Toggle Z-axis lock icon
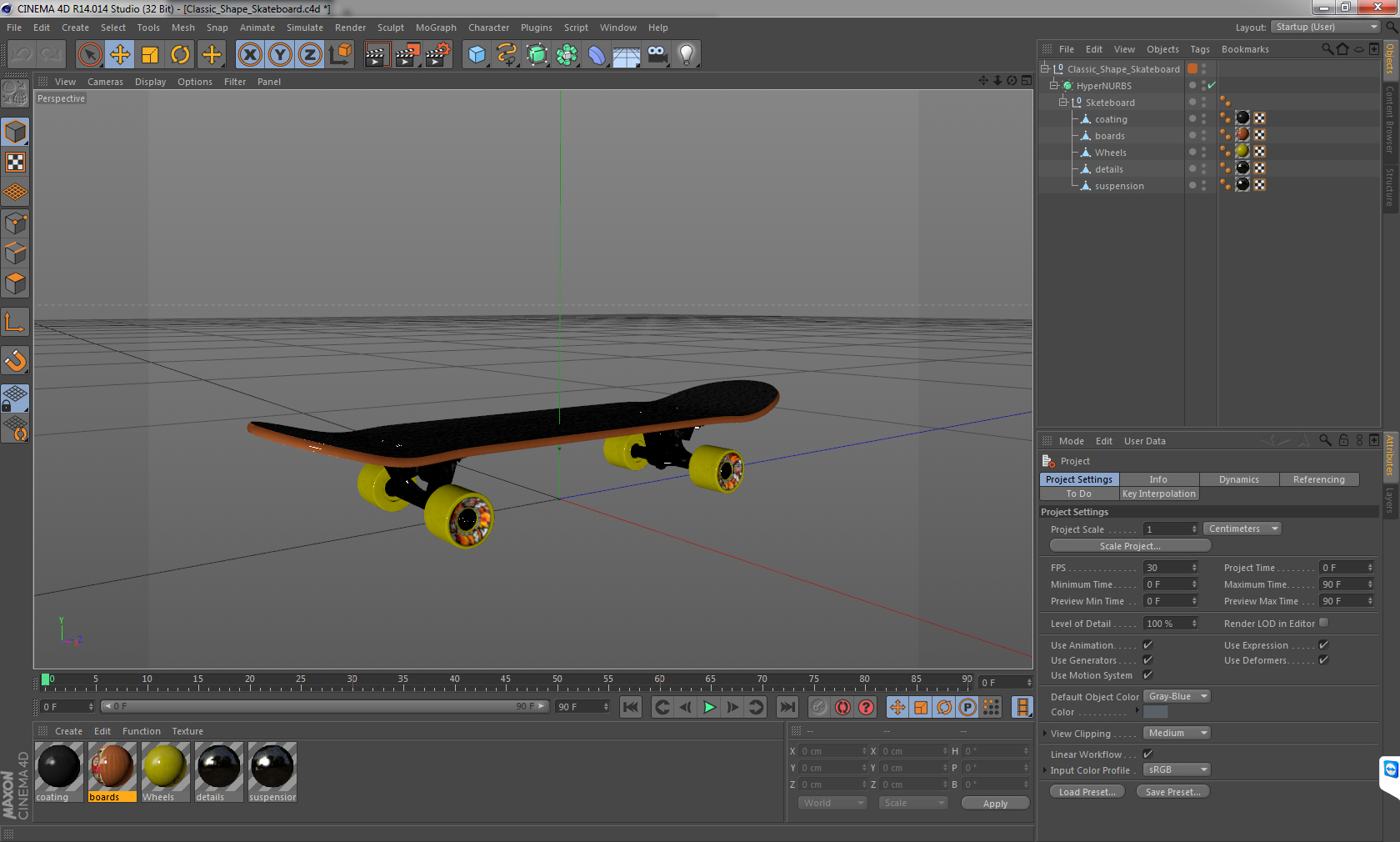The image size is (1400, 842). click(310, 55)
